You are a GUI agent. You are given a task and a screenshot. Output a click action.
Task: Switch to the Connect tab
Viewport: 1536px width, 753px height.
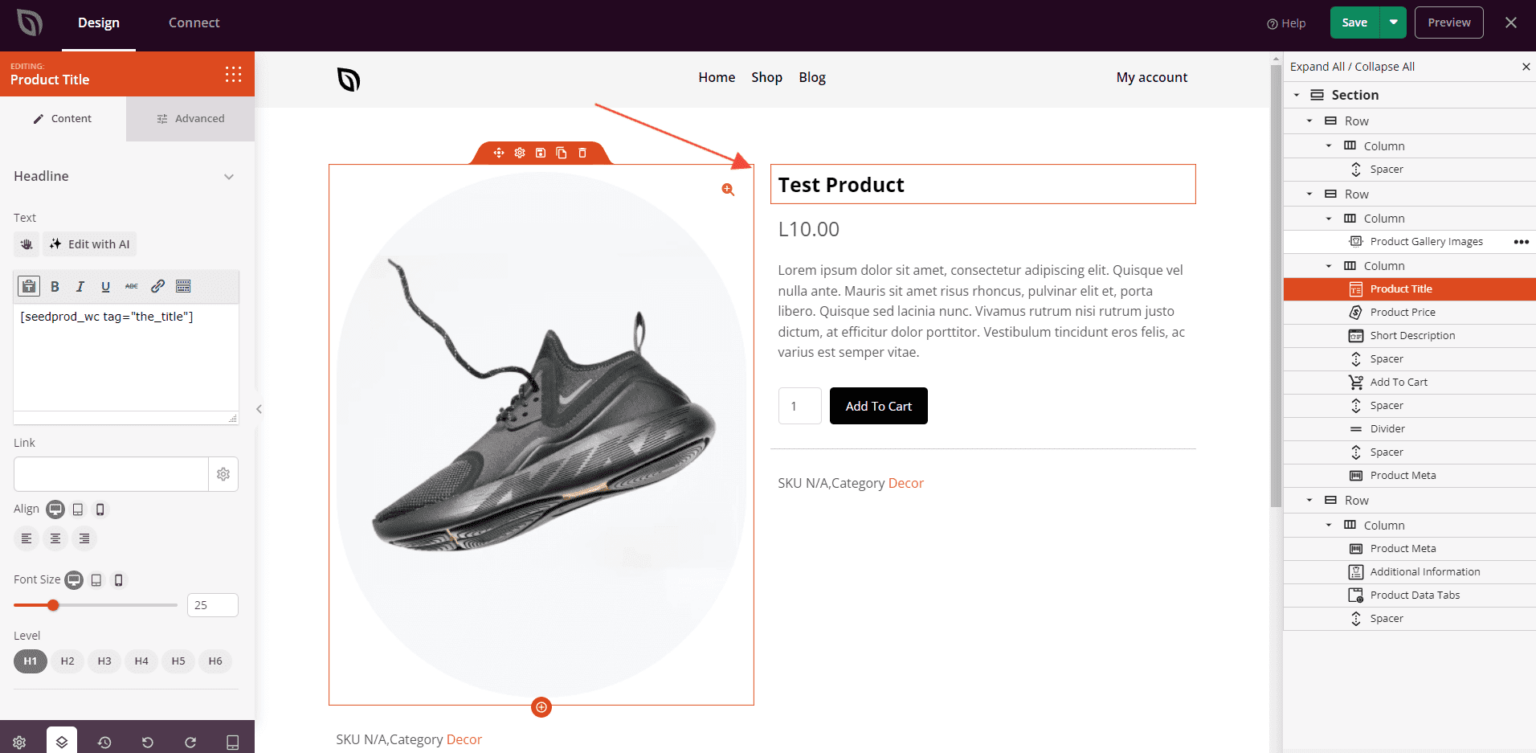pos(193,22)
